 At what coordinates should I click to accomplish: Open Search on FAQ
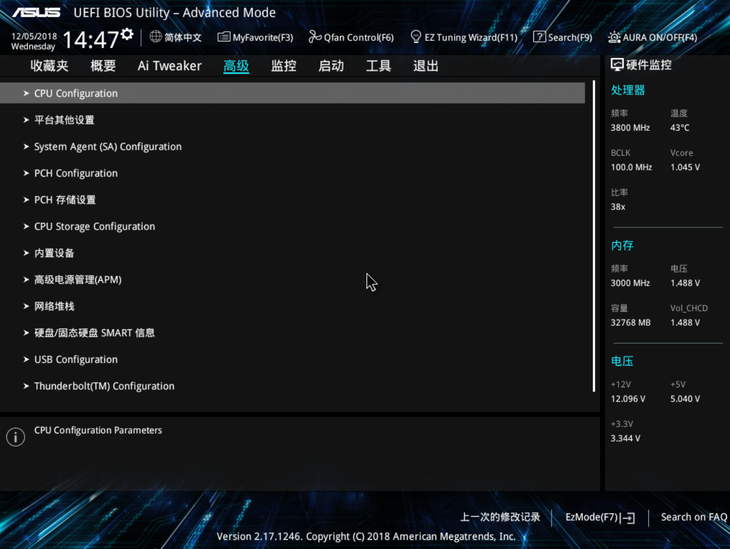[694, 517]
